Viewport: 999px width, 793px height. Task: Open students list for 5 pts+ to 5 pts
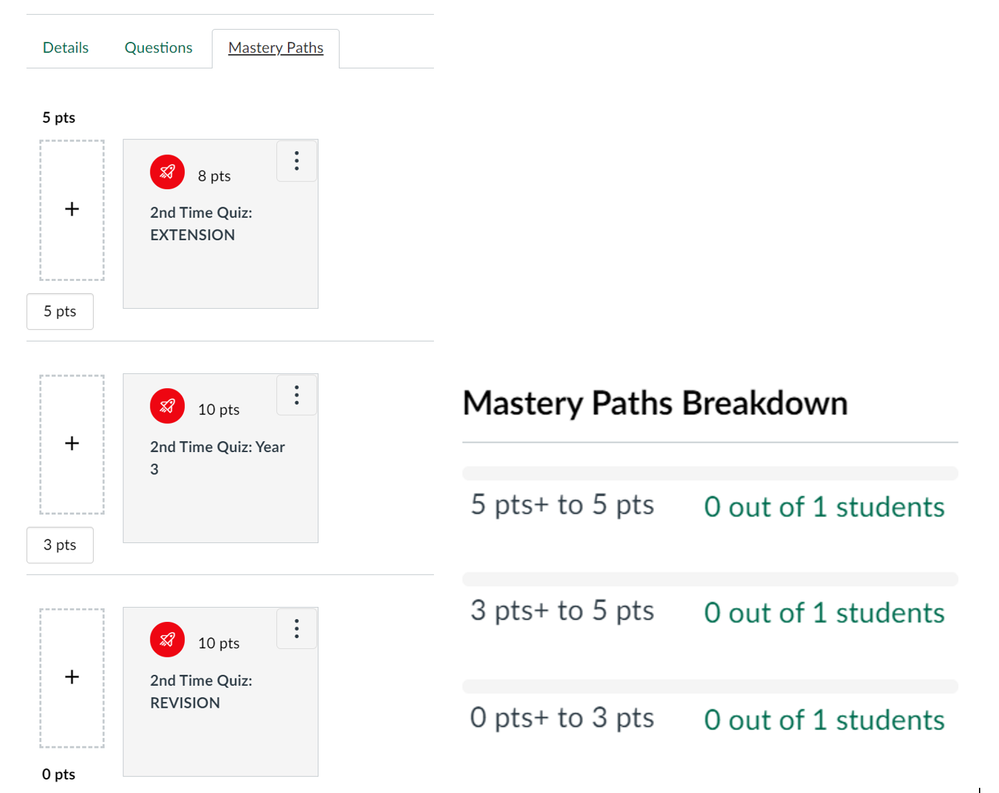coord(824,507)
